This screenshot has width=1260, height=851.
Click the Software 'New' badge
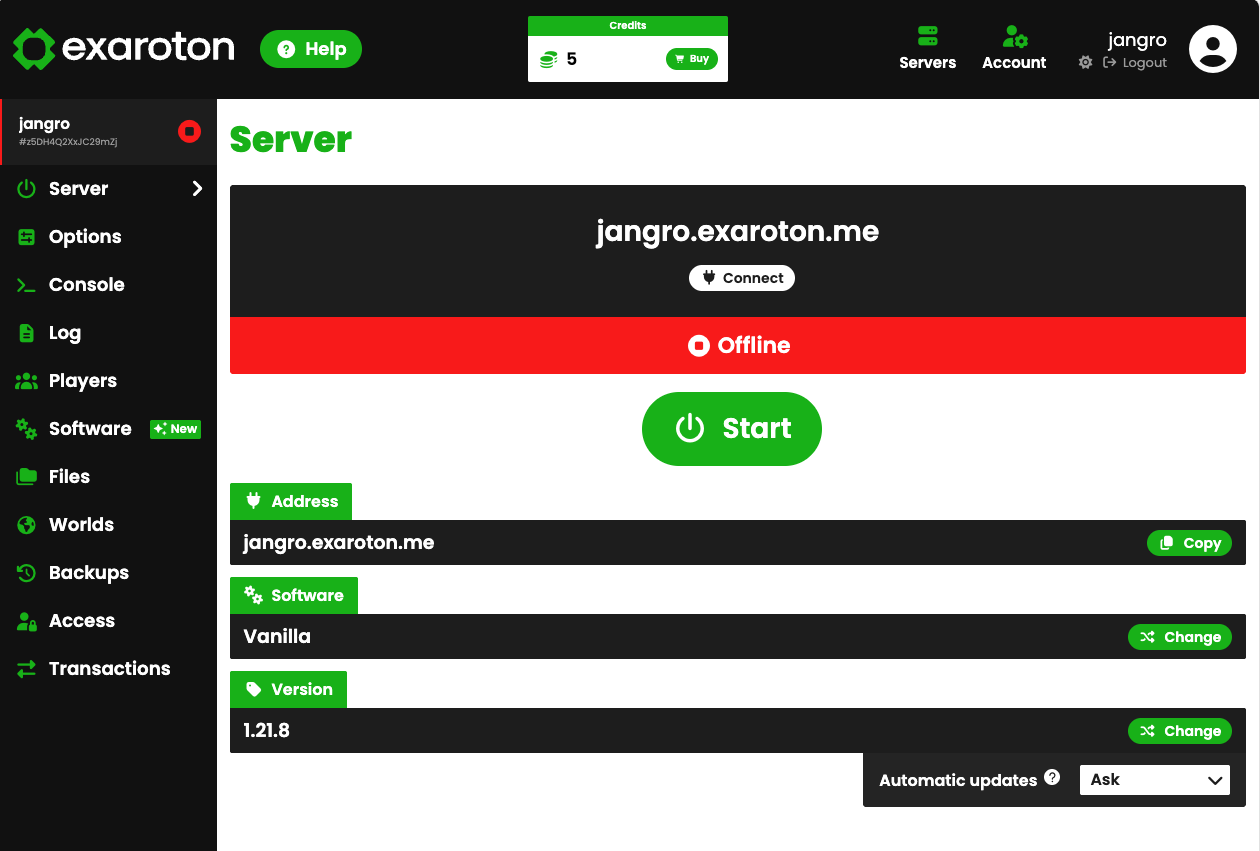coord(175,429)
